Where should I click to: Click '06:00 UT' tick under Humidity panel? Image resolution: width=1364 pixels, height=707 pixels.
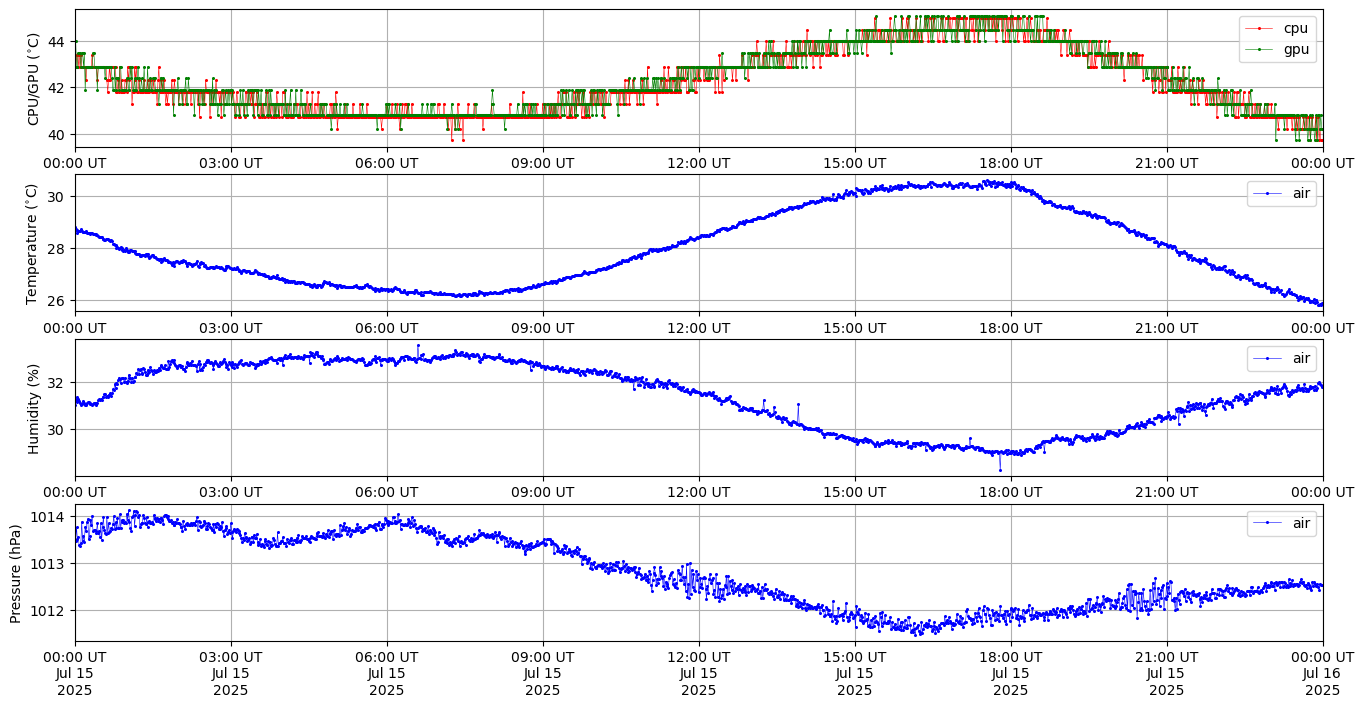point(387,493)
